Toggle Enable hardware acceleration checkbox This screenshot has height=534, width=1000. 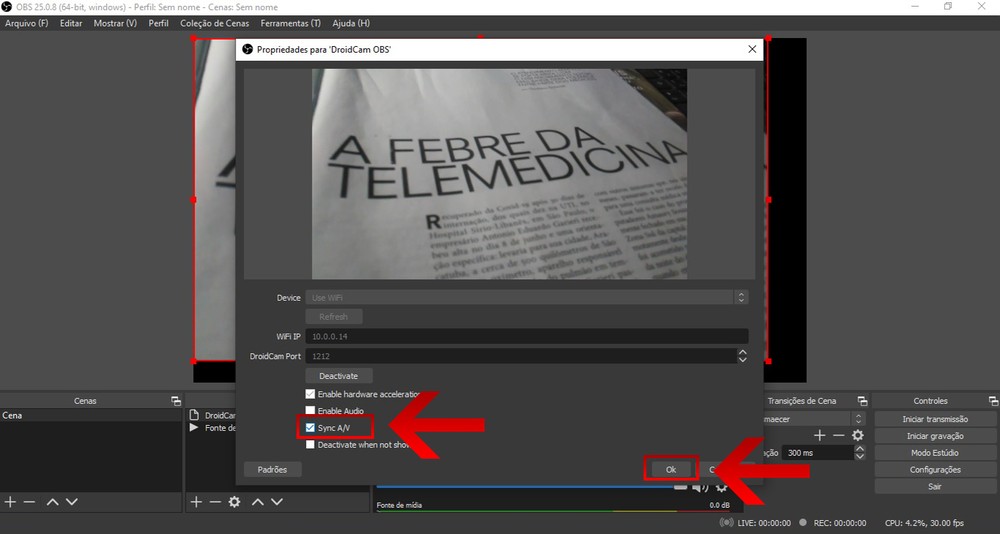coord(310,394)
